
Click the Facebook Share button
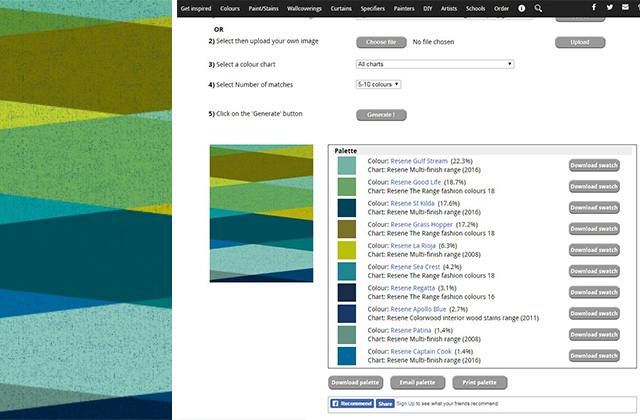(x=385, y=404)
